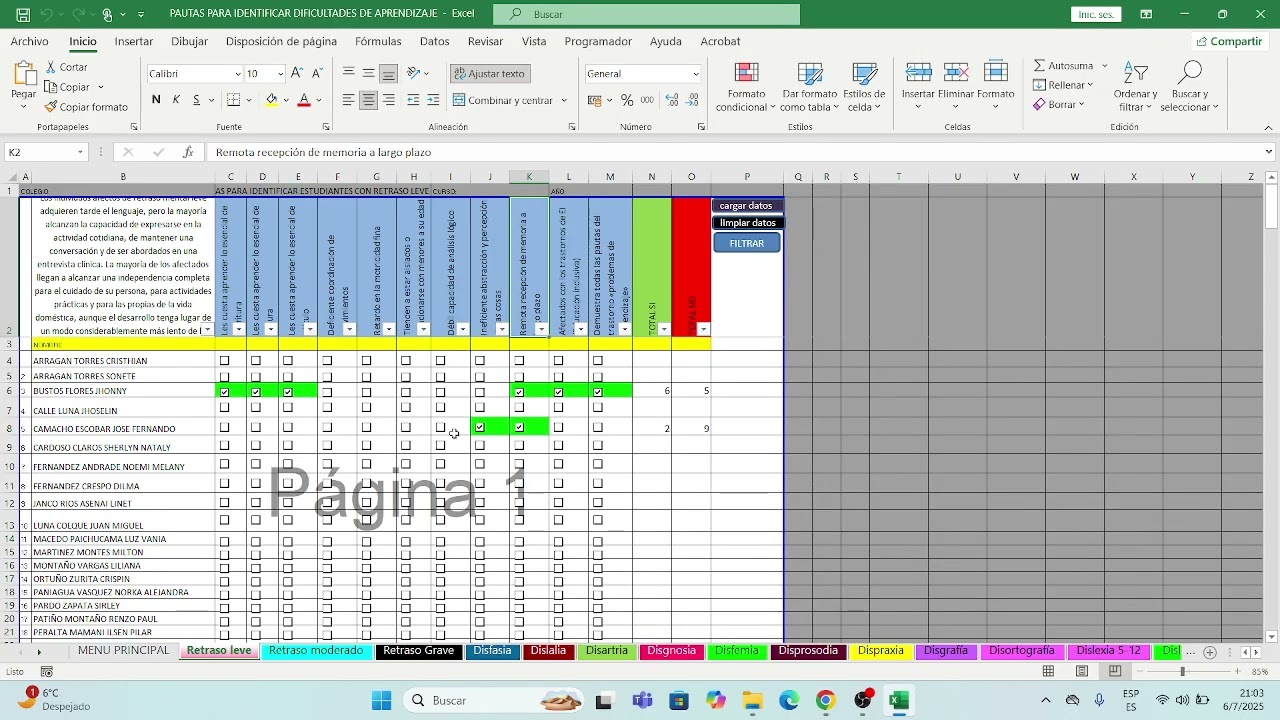The image size is (1280, 720).
Task: Open the font name Calibri dropdown
Action: point(238,74)
